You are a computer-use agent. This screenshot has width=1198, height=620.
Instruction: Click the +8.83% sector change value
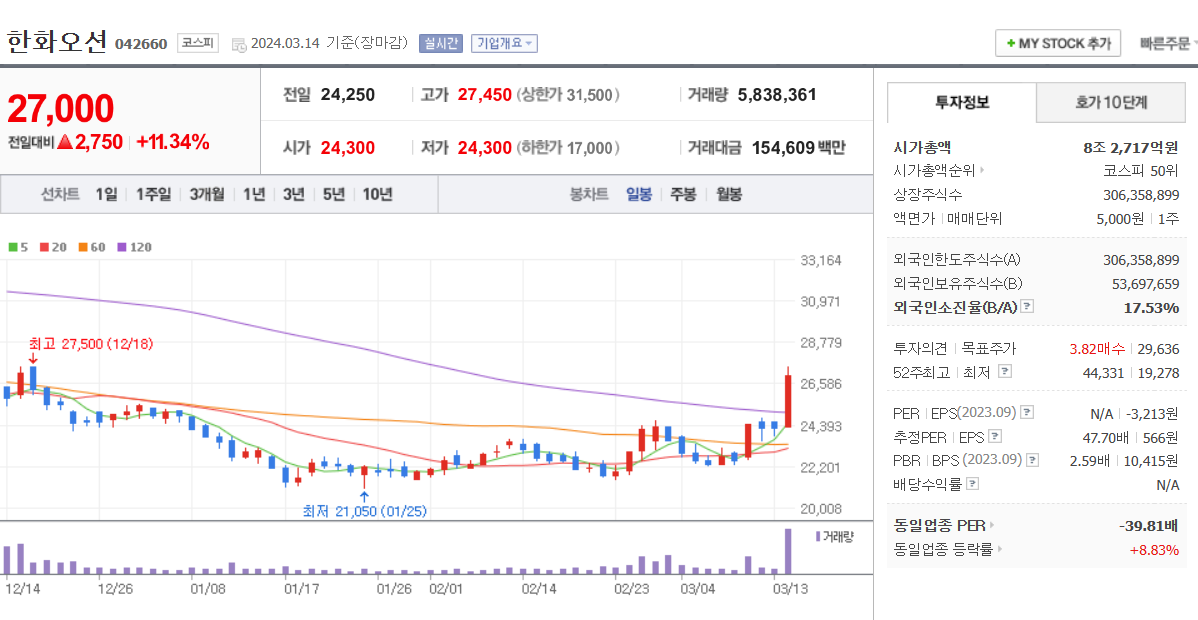click(1154, 549)
